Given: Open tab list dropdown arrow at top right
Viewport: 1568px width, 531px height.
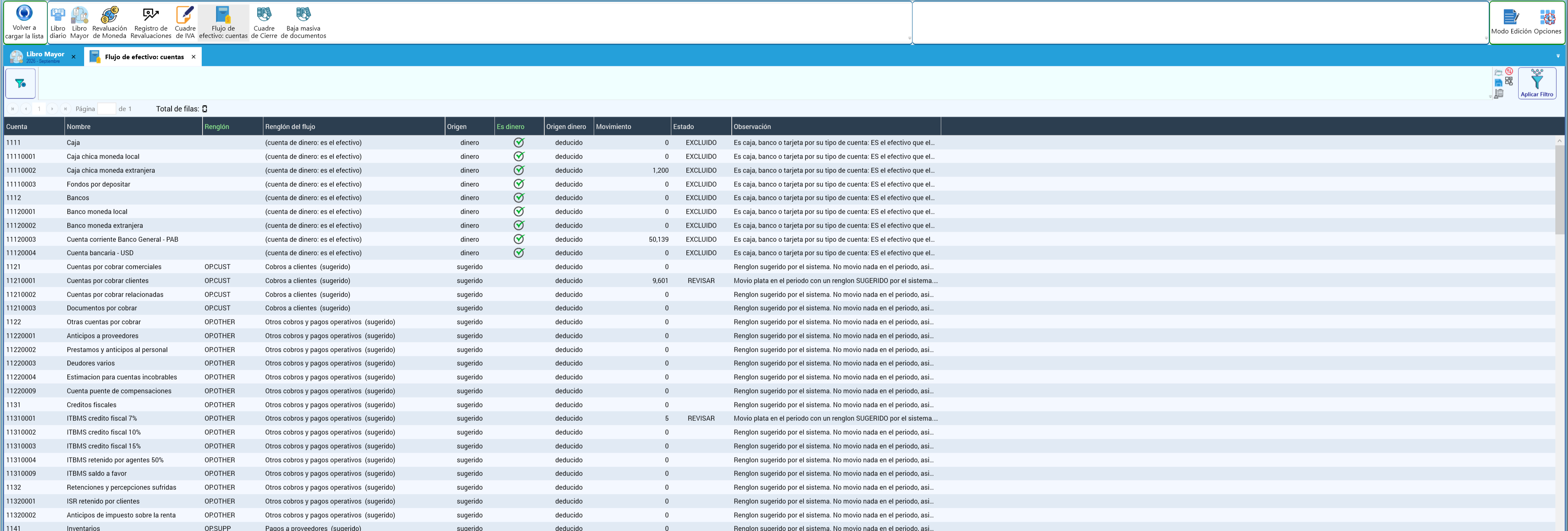Looking at the screenshot, I should (x=1558, y=56).
